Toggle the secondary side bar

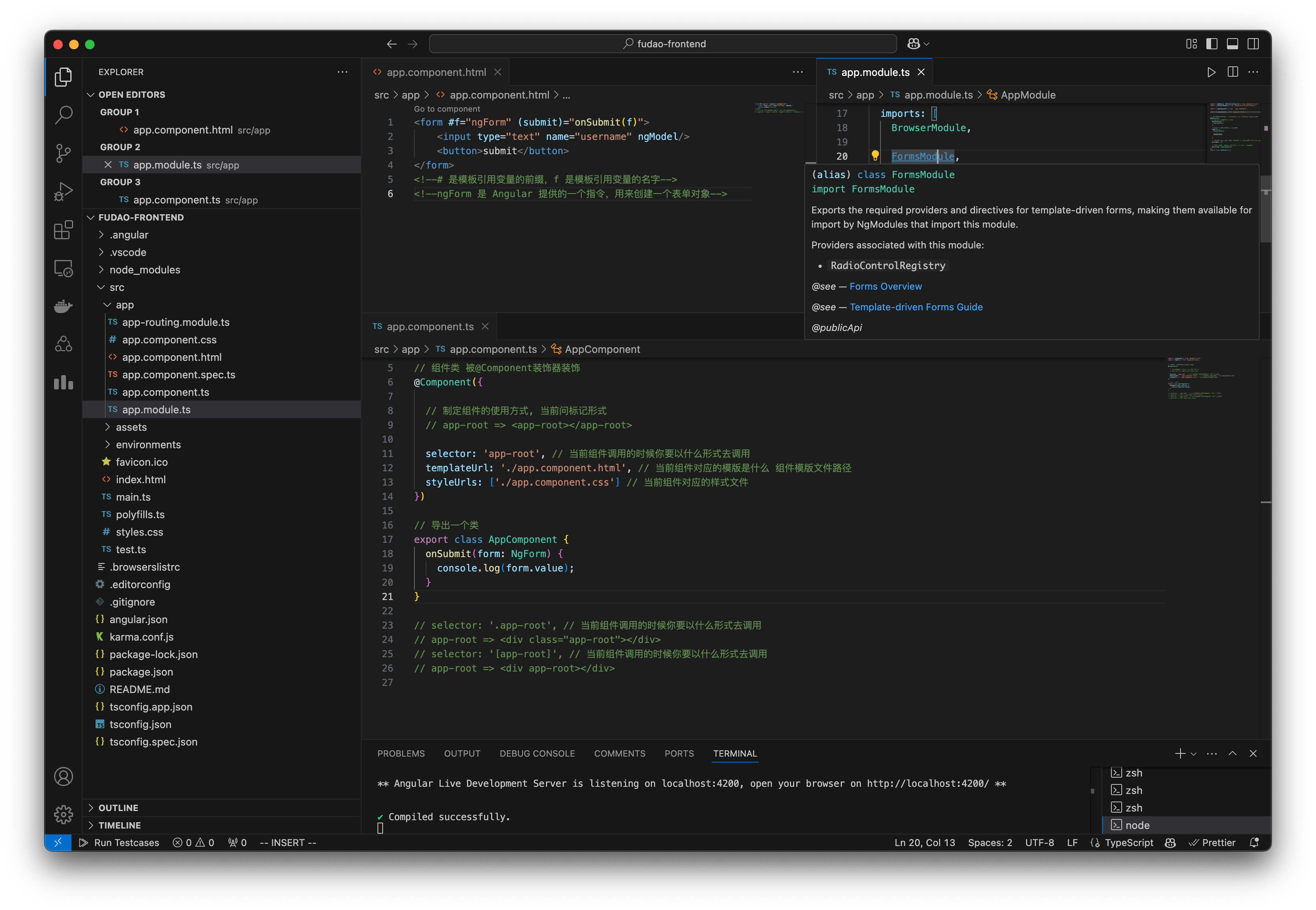point(1253,43)
